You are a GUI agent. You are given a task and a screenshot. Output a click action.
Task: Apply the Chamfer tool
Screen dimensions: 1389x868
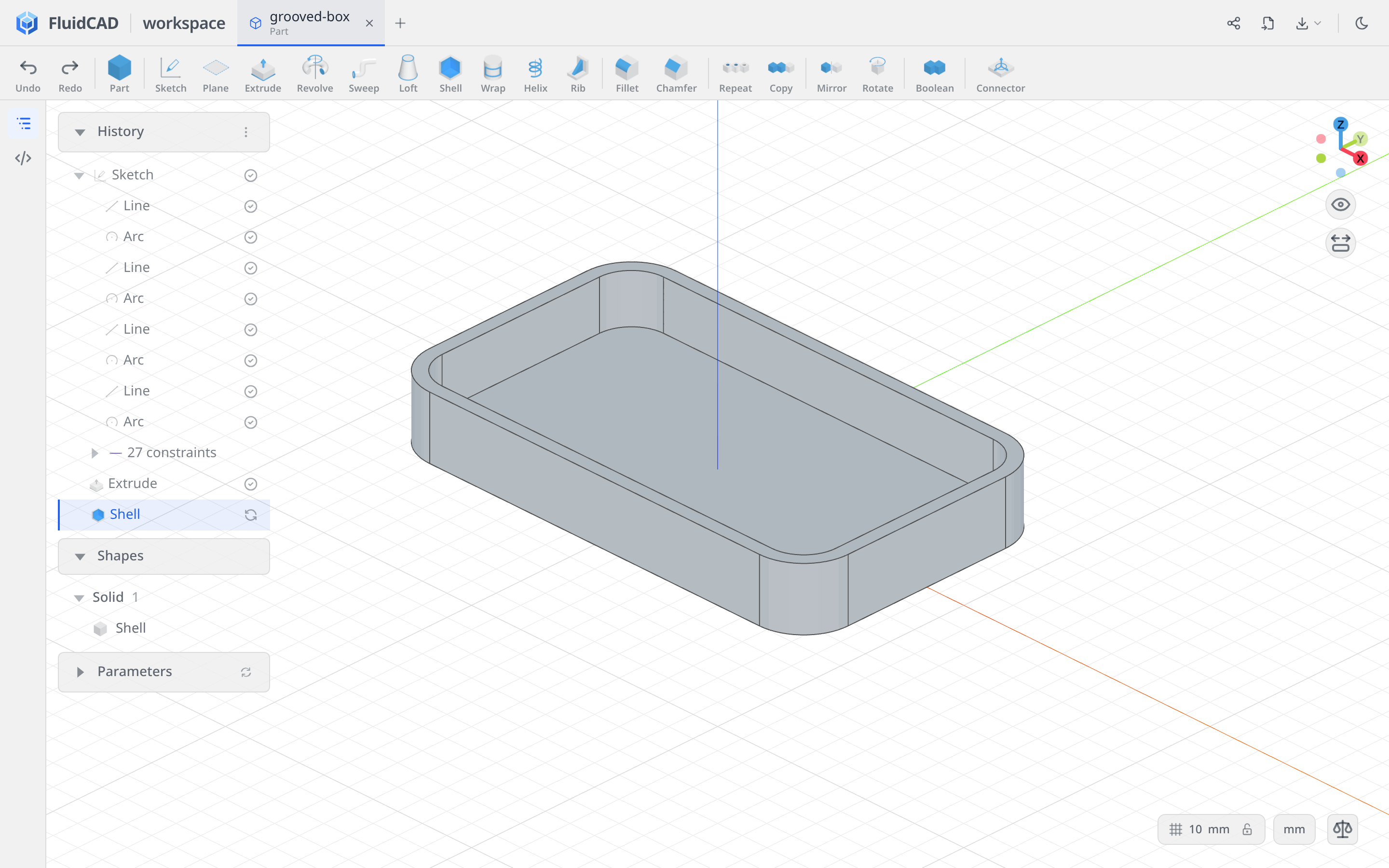676,74
